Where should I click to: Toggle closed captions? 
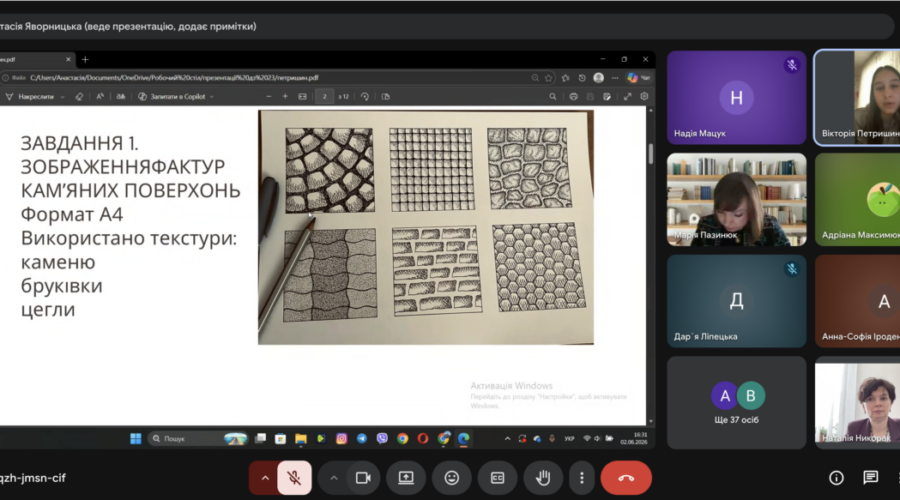tap(497, 478)
